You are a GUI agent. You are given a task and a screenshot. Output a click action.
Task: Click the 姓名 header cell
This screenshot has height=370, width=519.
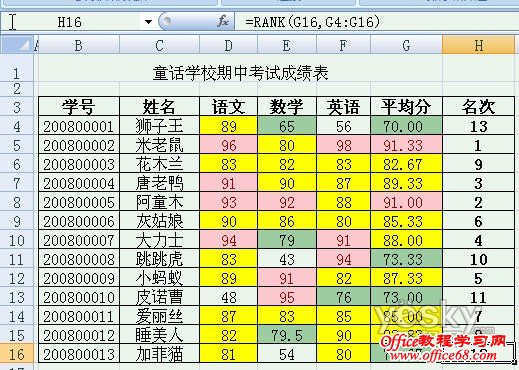159,107
